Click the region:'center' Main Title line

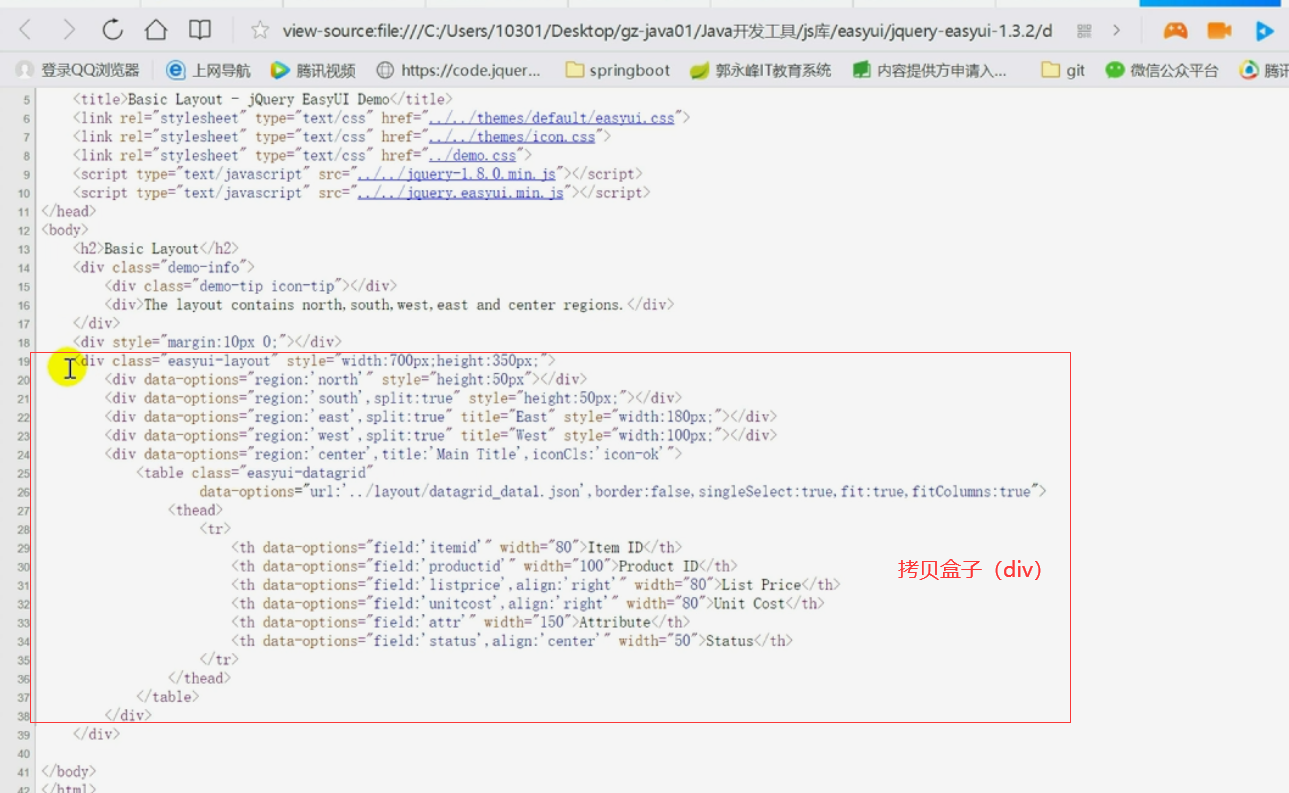pos(394,455)
